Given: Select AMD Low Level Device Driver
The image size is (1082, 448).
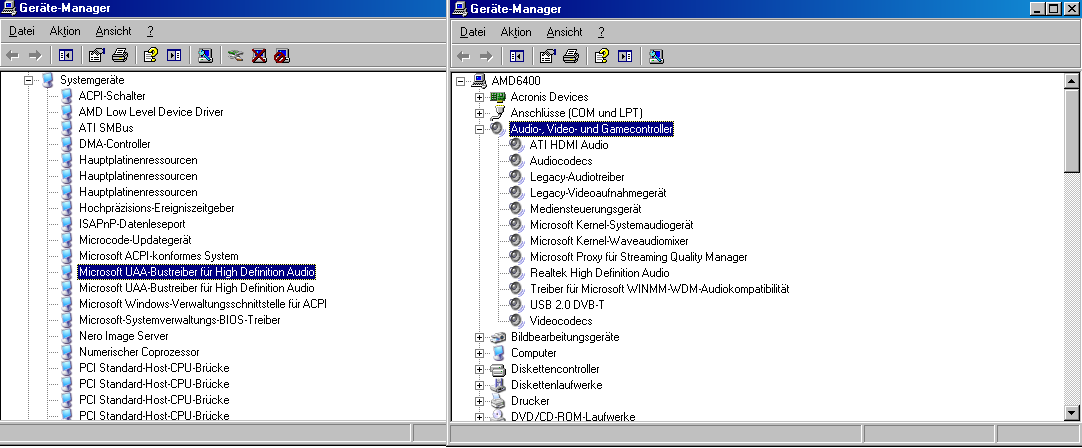Looking at the screenshot, I should point(151,112).
